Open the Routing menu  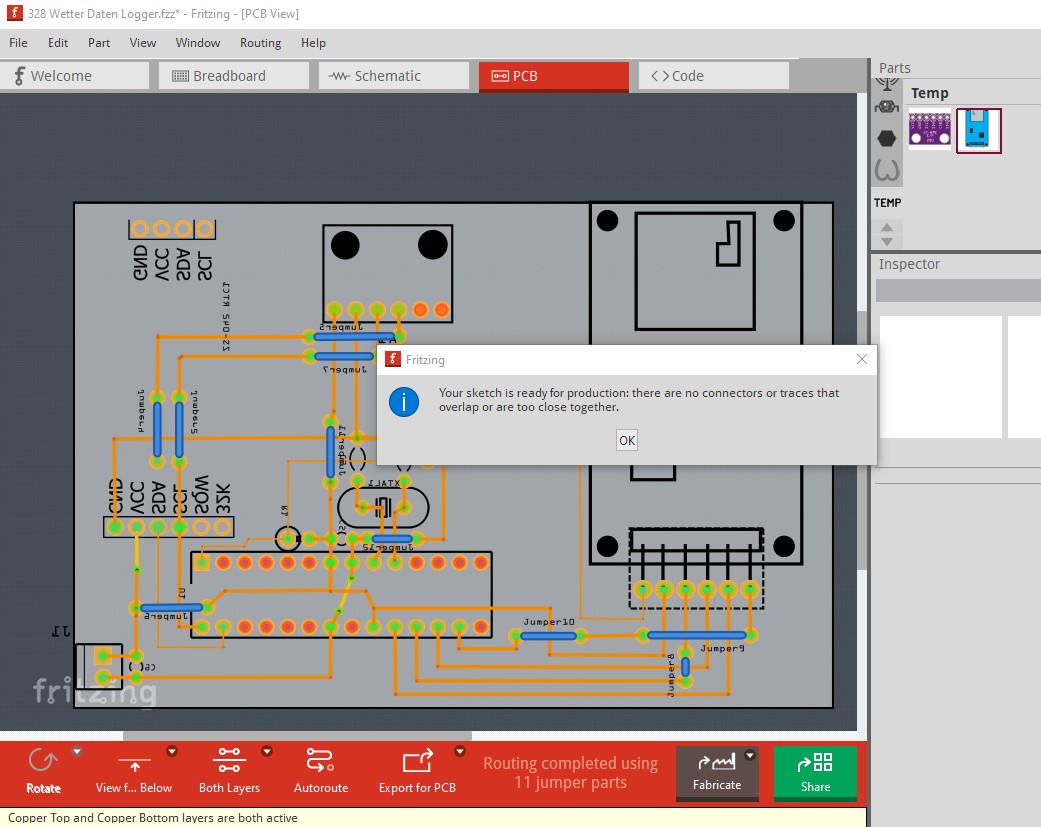click(260, 42)
